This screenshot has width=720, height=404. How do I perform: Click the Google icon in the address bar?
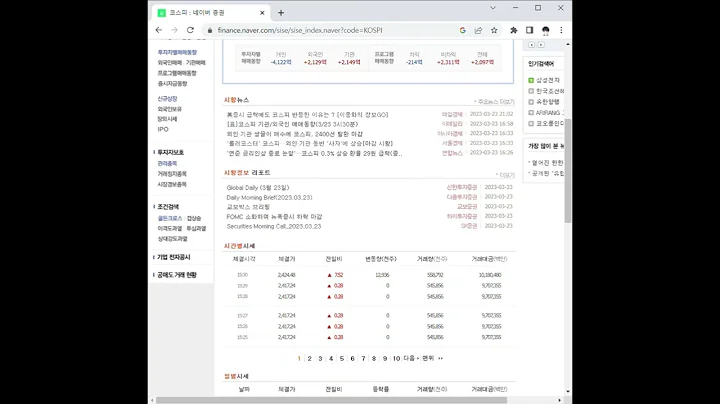(x=462, y=30)
